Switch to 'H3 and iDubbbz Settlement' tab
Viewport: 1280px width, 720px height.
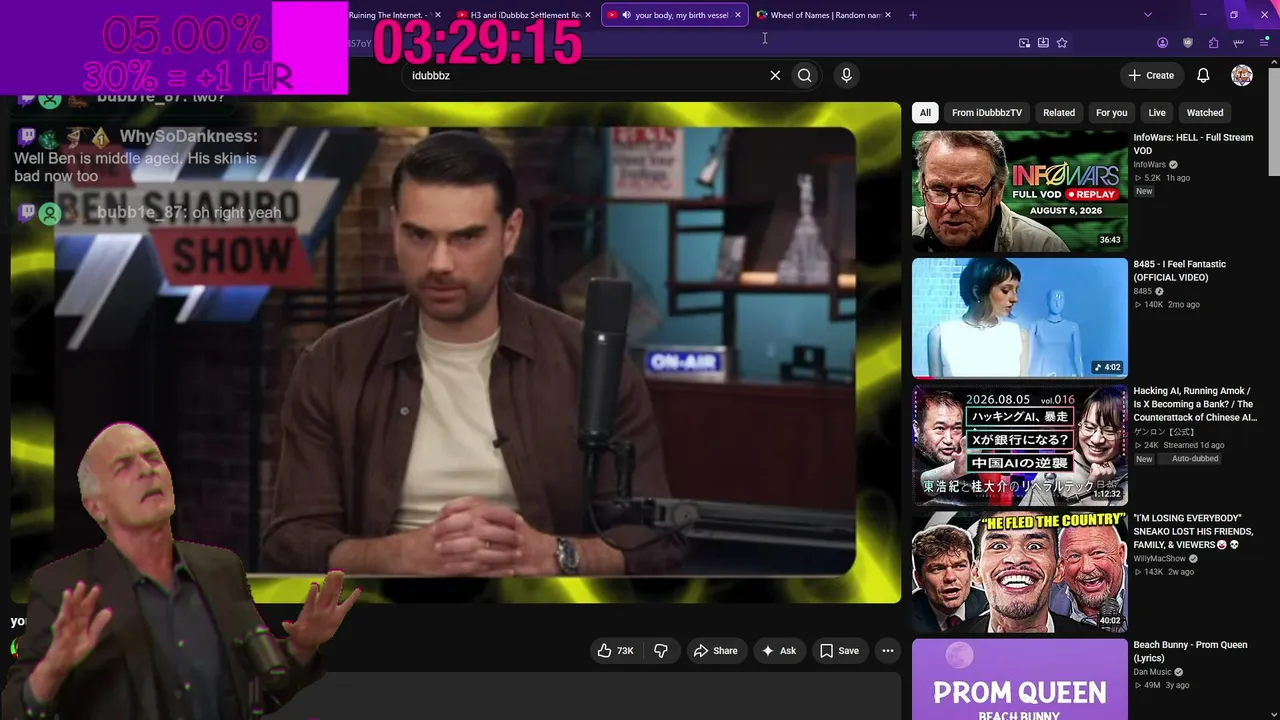pos(524,15)
